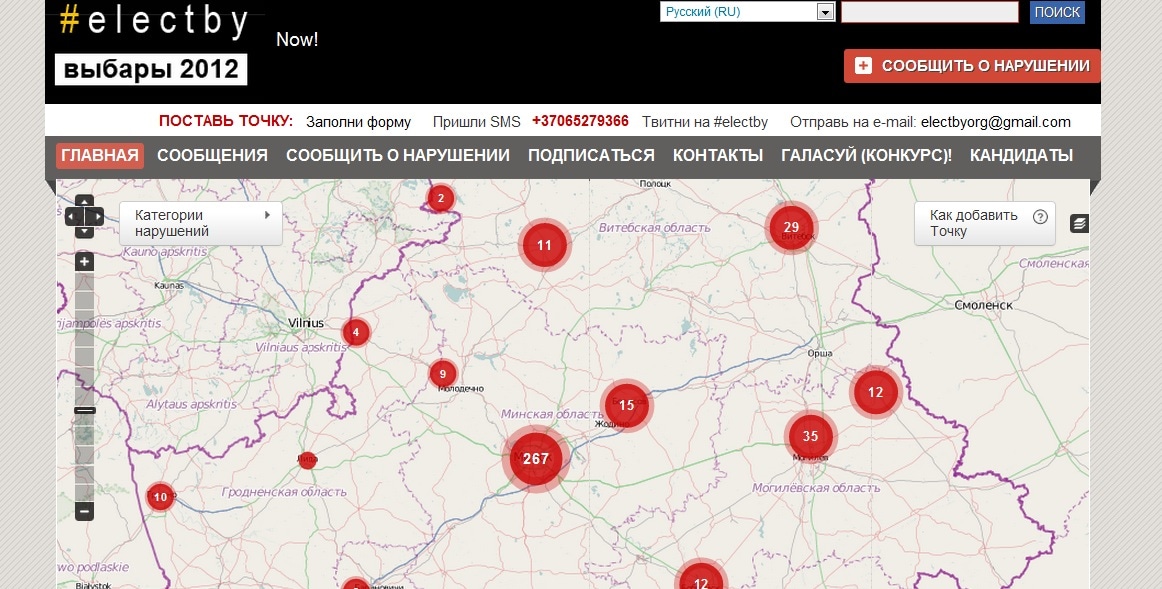
Task: Click the search text input field
Action: click(929, 12)
